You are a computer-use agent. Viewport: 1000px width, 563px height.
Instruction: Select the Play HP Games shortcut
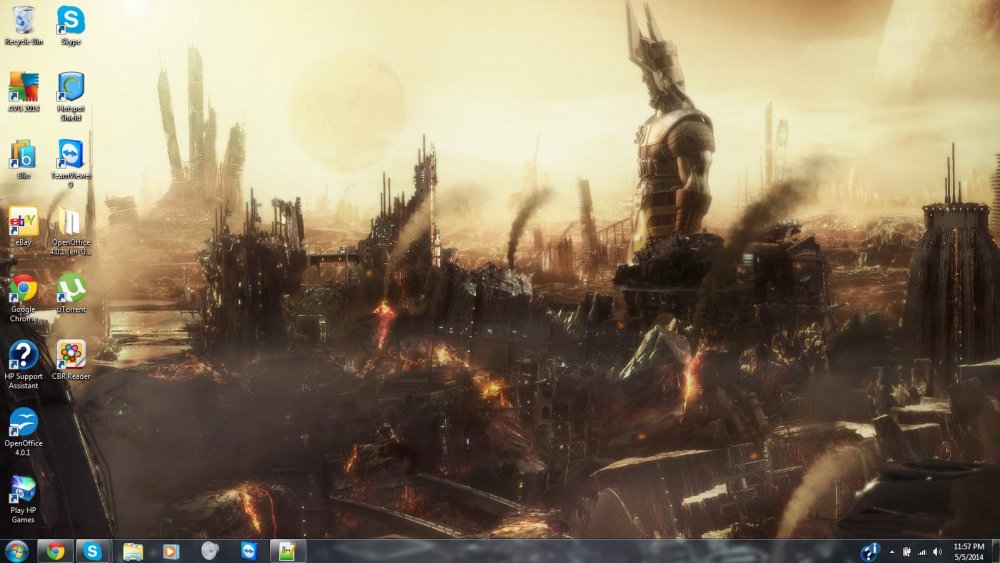click(23, 489)
